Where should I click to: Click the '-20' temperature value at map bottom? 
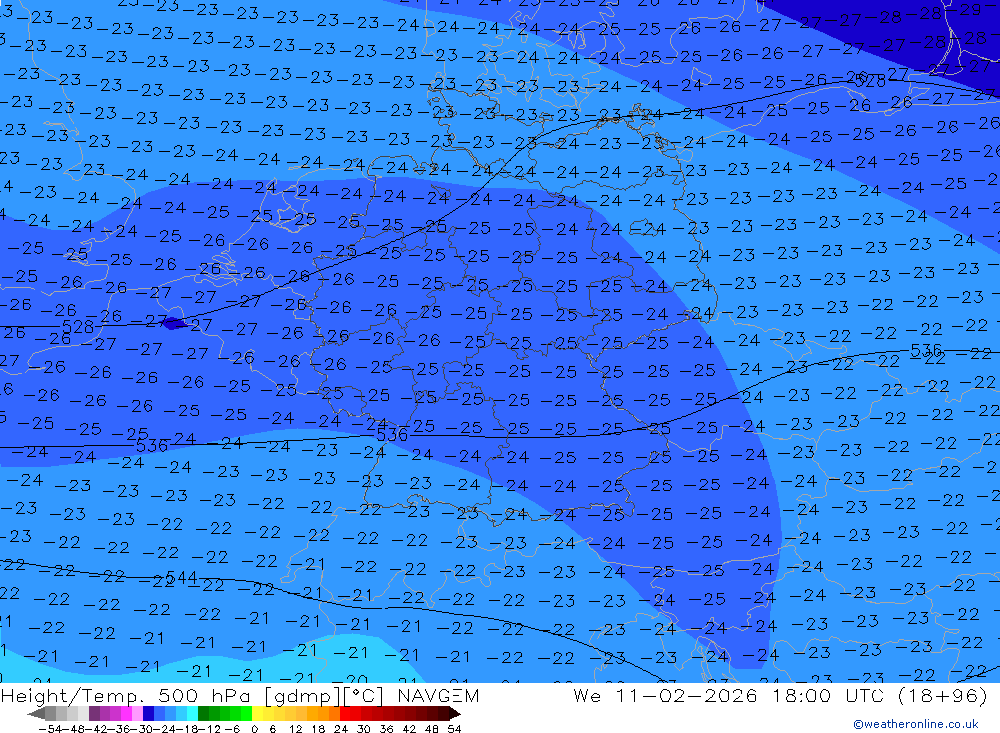pos(349,678)
